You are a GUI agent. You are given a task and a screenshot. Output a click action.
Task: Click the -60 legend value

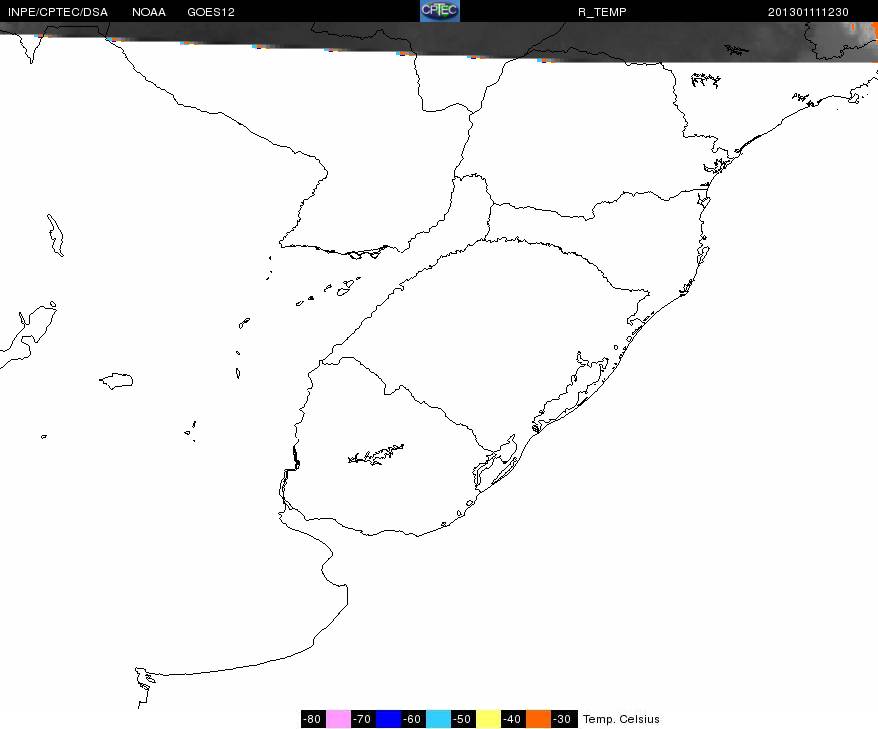(413, 719)
